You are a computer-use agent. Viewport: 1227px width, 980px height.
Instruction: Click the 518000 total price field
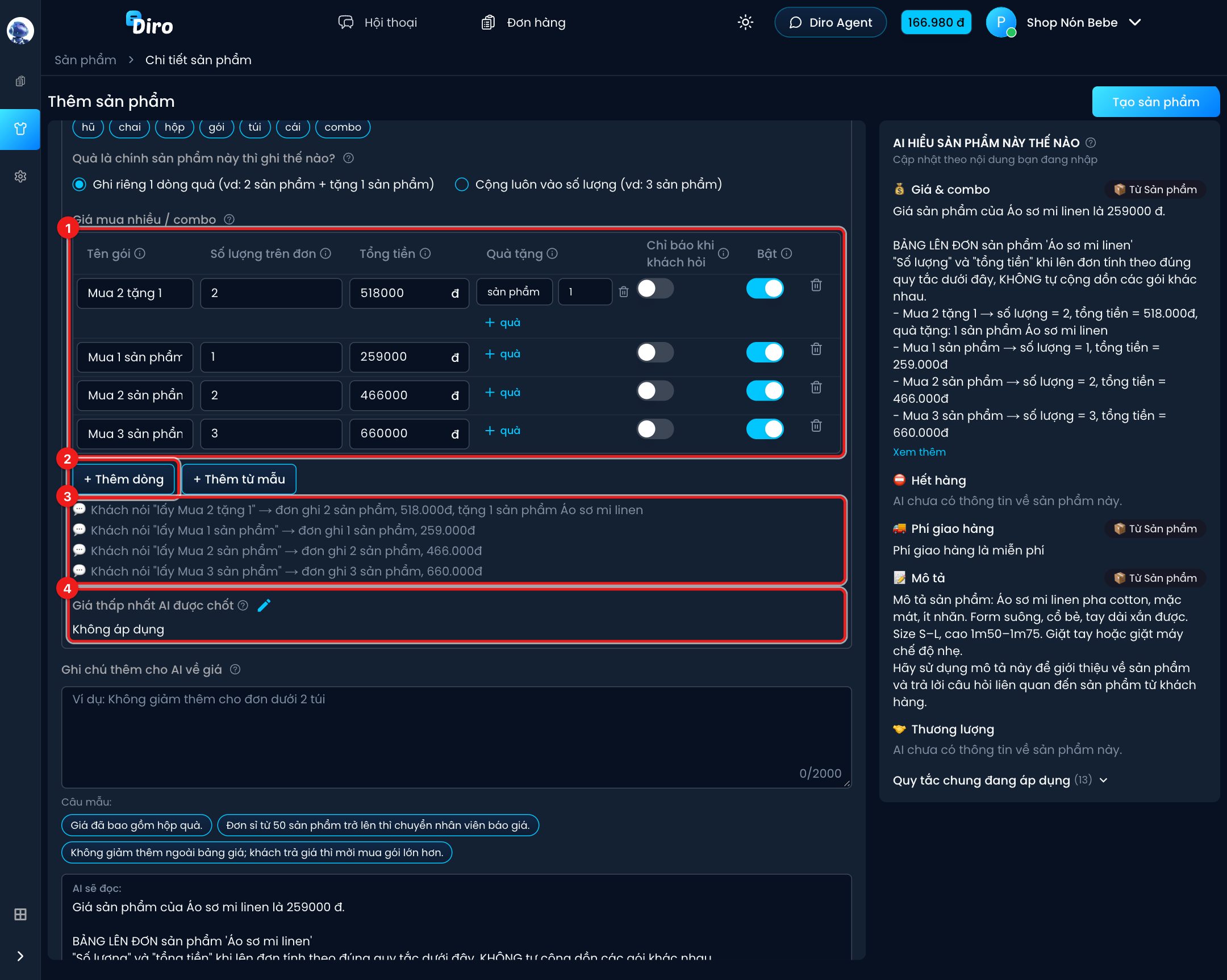[408, 293]
